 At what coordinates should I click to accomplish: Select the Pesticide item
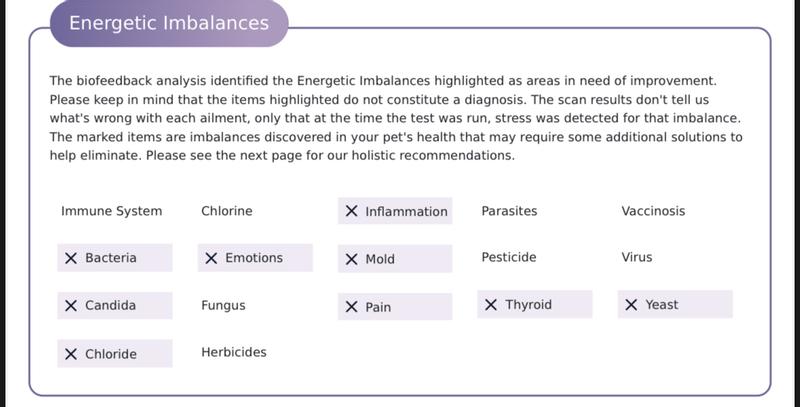pyautogui.click(x=509, y=257)
